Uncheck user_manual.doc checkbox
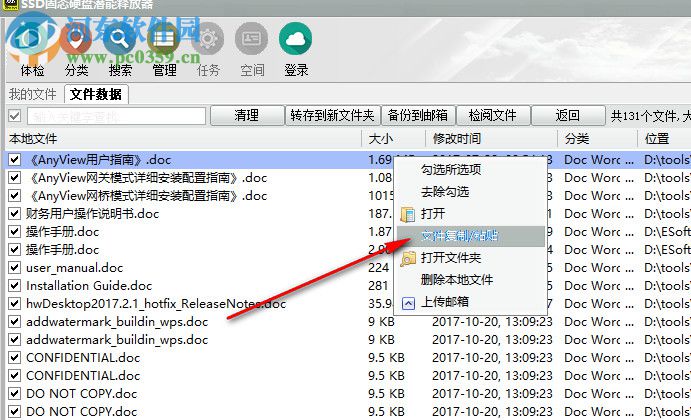Viewport: 691px width, 420px height. (15, 268)
